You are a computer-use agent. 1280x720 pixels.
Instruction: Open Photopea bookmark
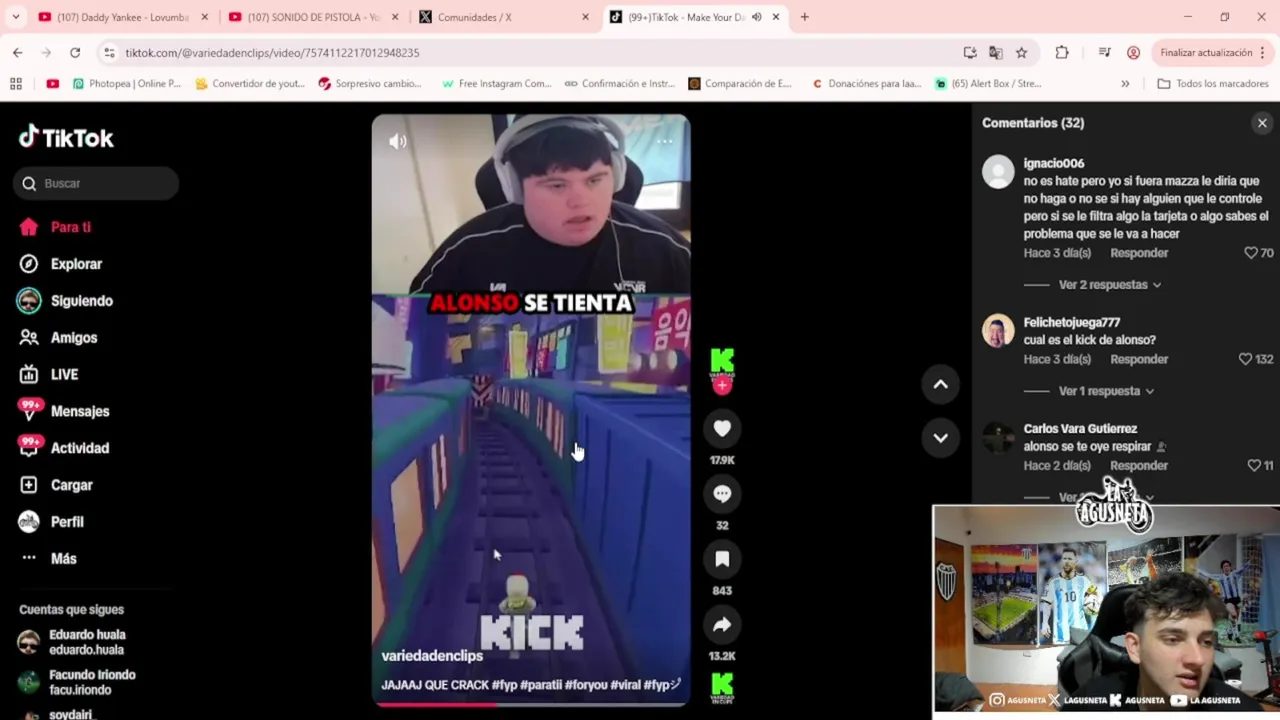[127, 84]
